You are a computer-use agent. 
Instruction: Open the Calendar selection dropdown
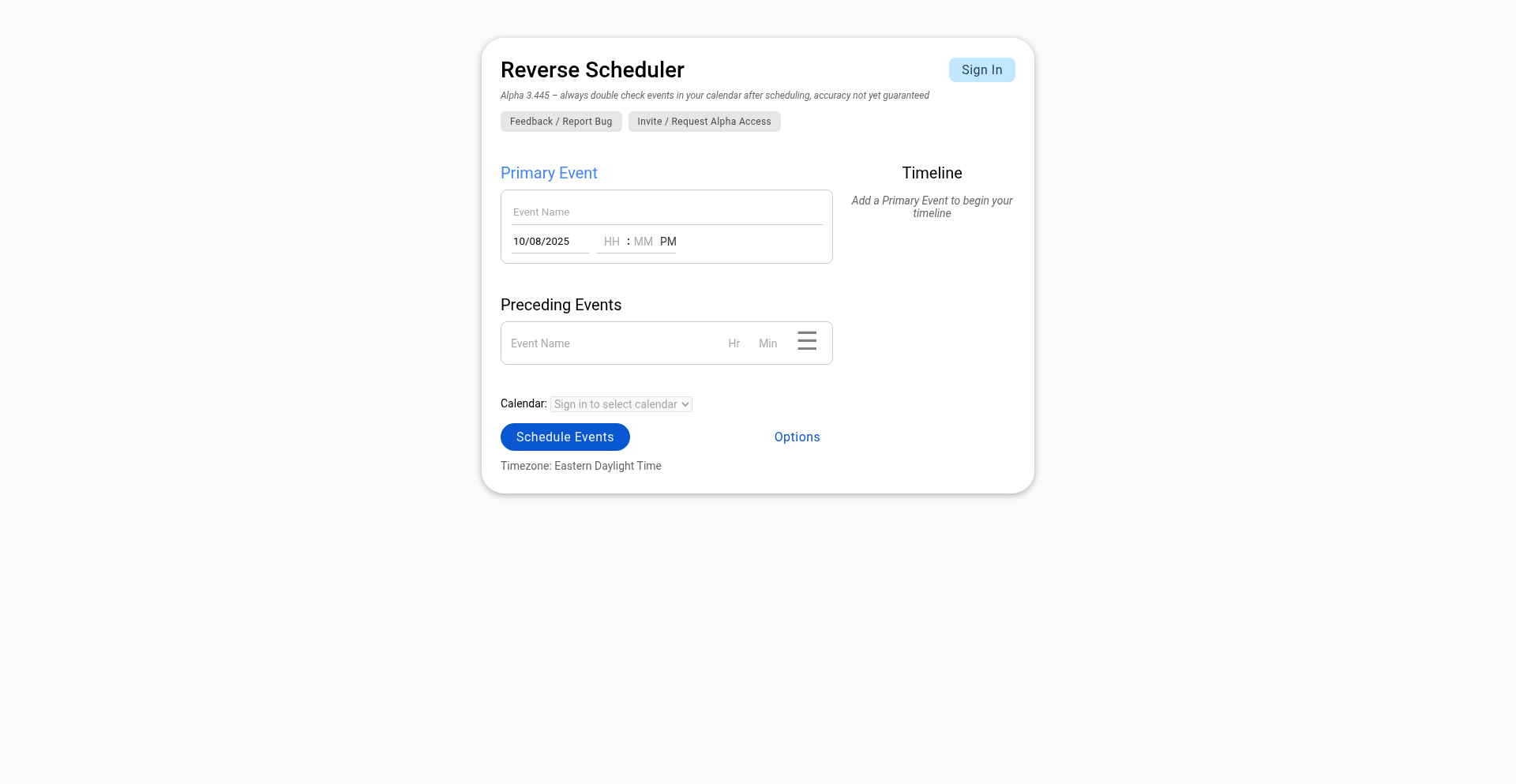(621, 404)
